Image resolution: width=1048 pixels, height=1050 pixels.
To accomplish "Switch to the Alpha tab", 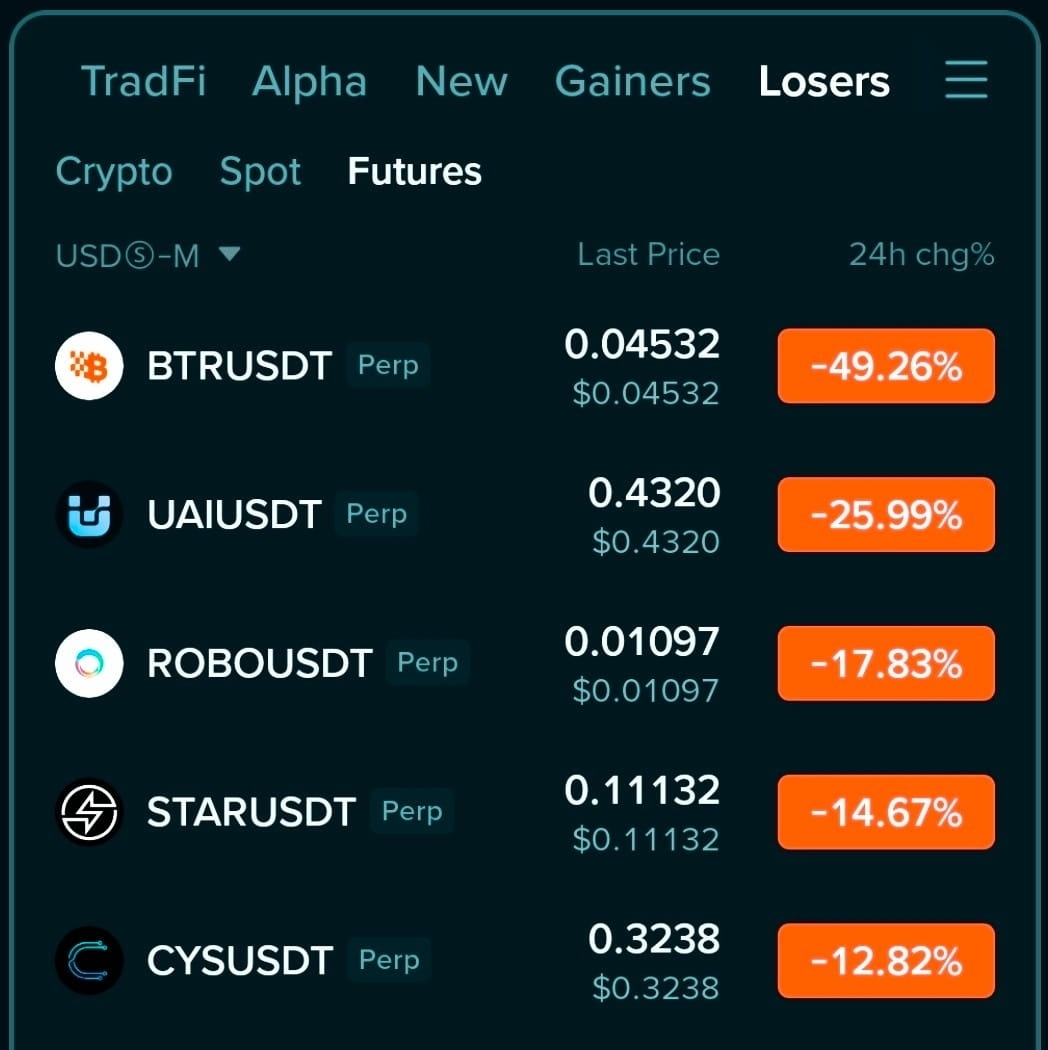I will tap(309, 81).
